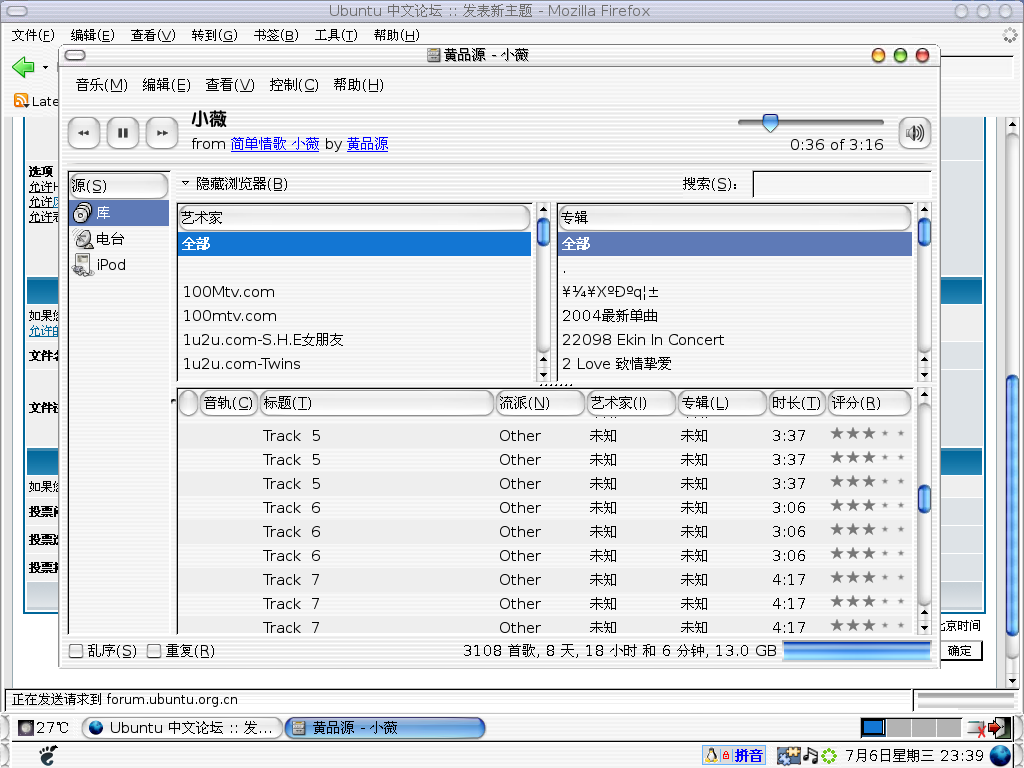Click the log out door icon
Screen dimensions: 1024x768
(x=997, y=727)
